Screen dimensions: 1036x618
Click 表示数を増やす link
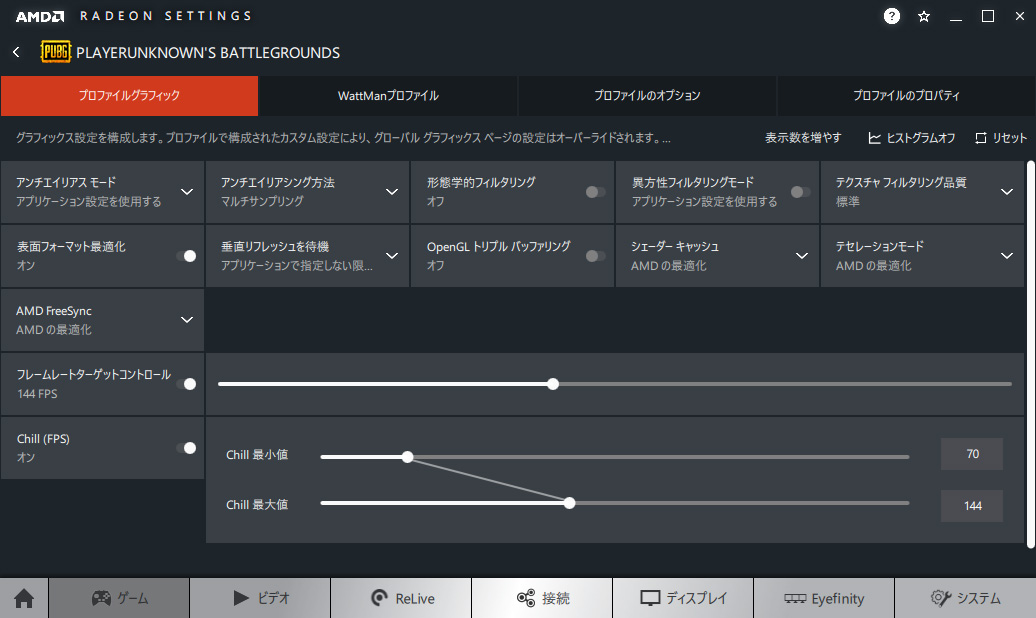tap(803, 138)
